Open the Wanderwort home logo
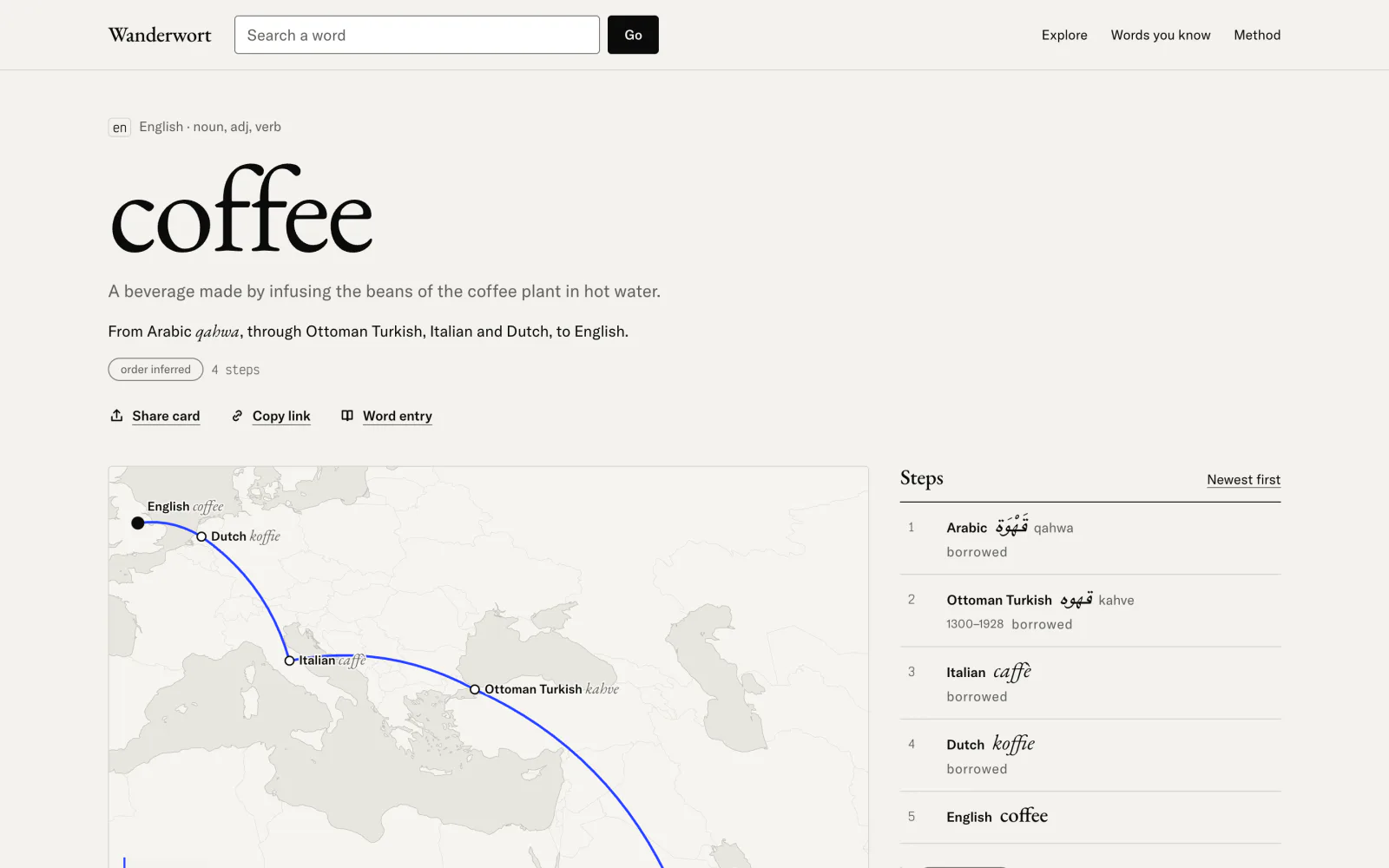 coord(160,35)
